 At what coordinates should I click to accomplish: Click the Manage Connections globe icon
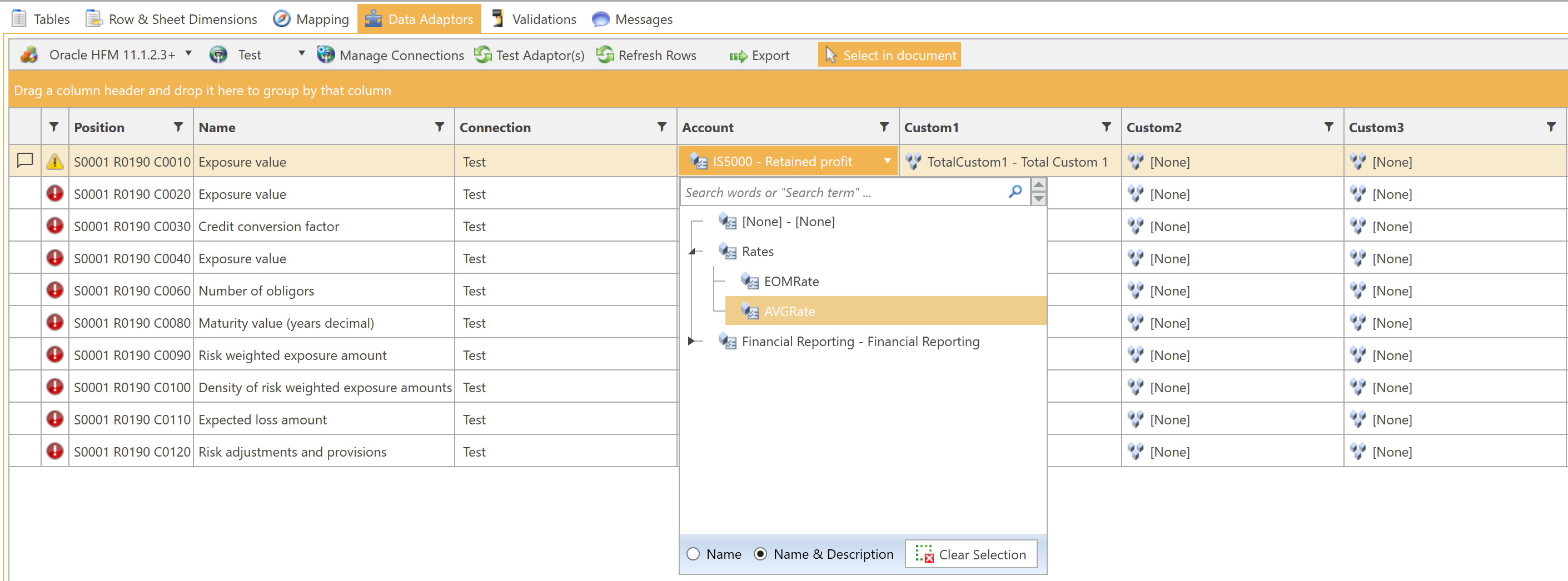(326, 54)
